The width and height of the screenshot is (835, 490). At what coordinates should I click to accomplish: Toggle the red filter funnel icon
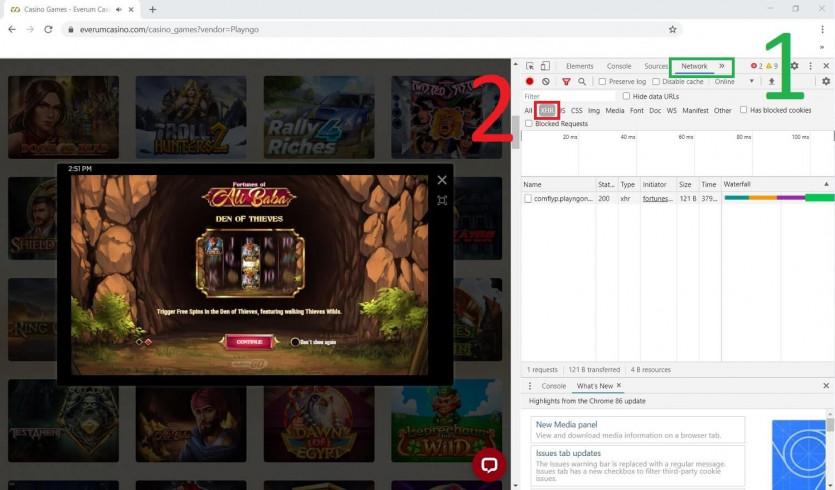tap(566, 81)
